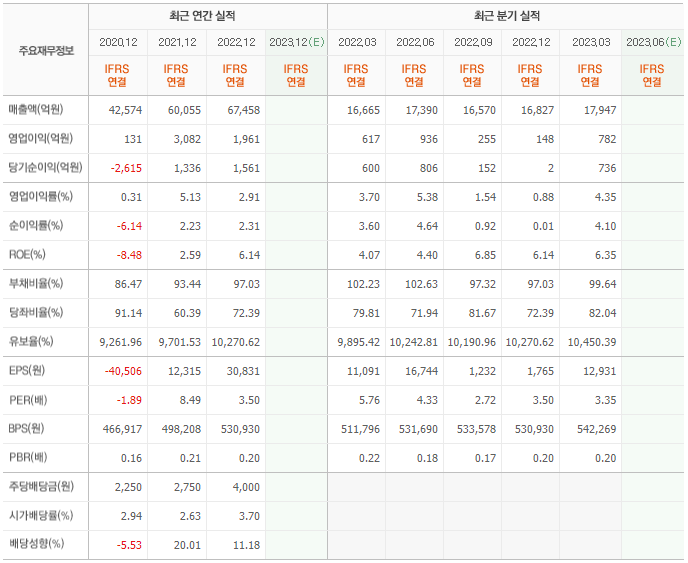Click the 2020.12 annual column header
The height and width of the screenshot is (563, 688).
point(118,42)
